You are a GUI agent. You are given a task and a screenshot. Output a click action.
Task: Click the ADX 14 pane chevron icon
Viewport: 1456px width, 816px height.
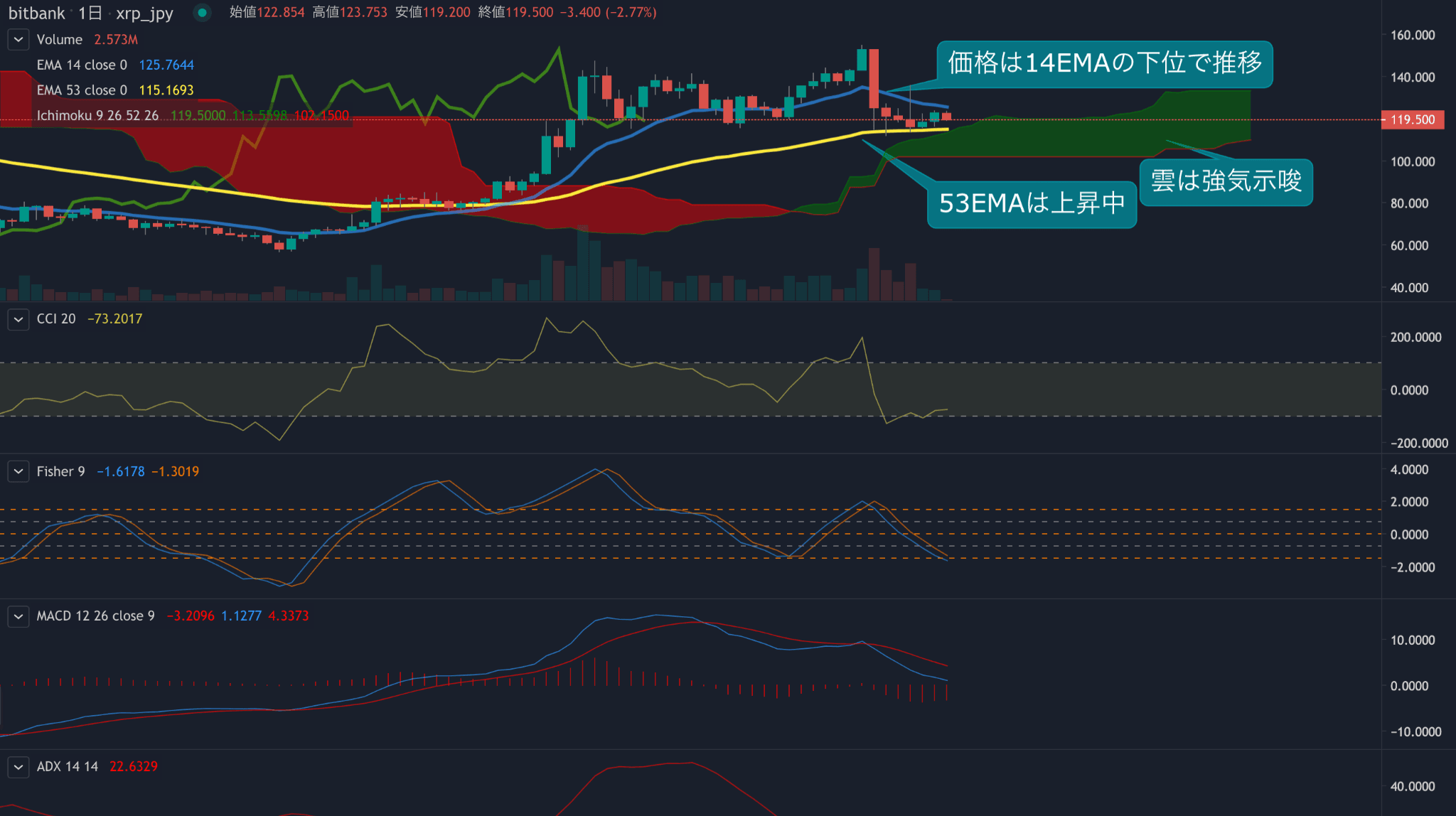[18, 766]
